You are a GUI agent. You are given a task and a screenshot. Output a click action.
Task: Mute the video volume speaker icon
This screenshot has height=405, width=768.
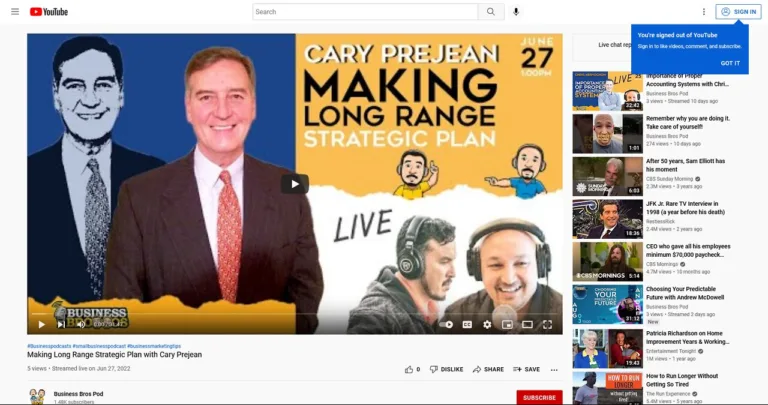pyautogui.click(x=81, y=324)
